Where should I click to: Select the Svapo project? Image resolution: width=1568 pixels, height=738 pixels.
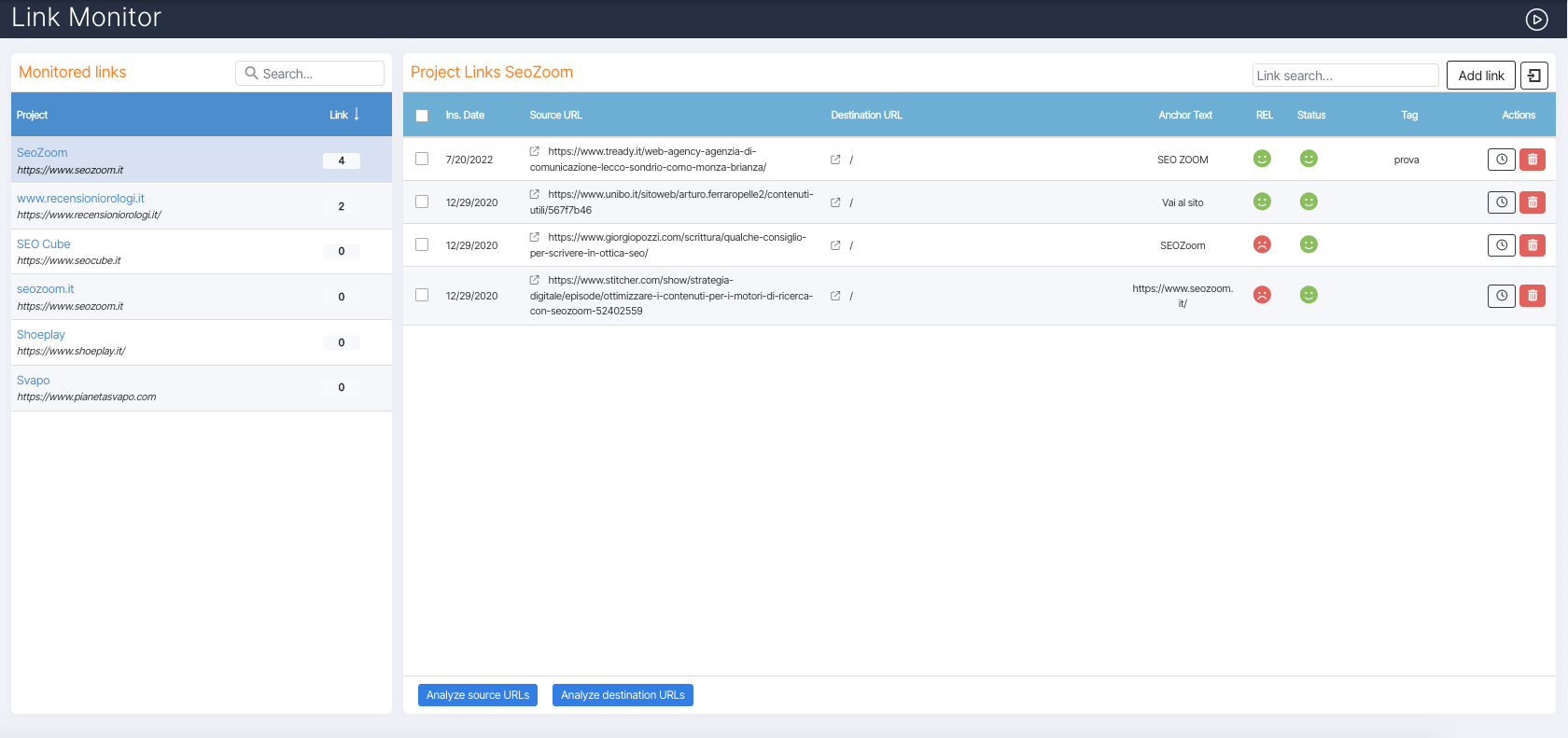202,388
